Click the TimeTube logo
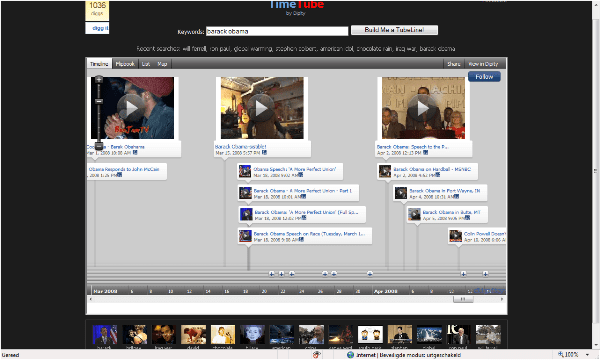600x360 pixels. click(x=296, y=5)
